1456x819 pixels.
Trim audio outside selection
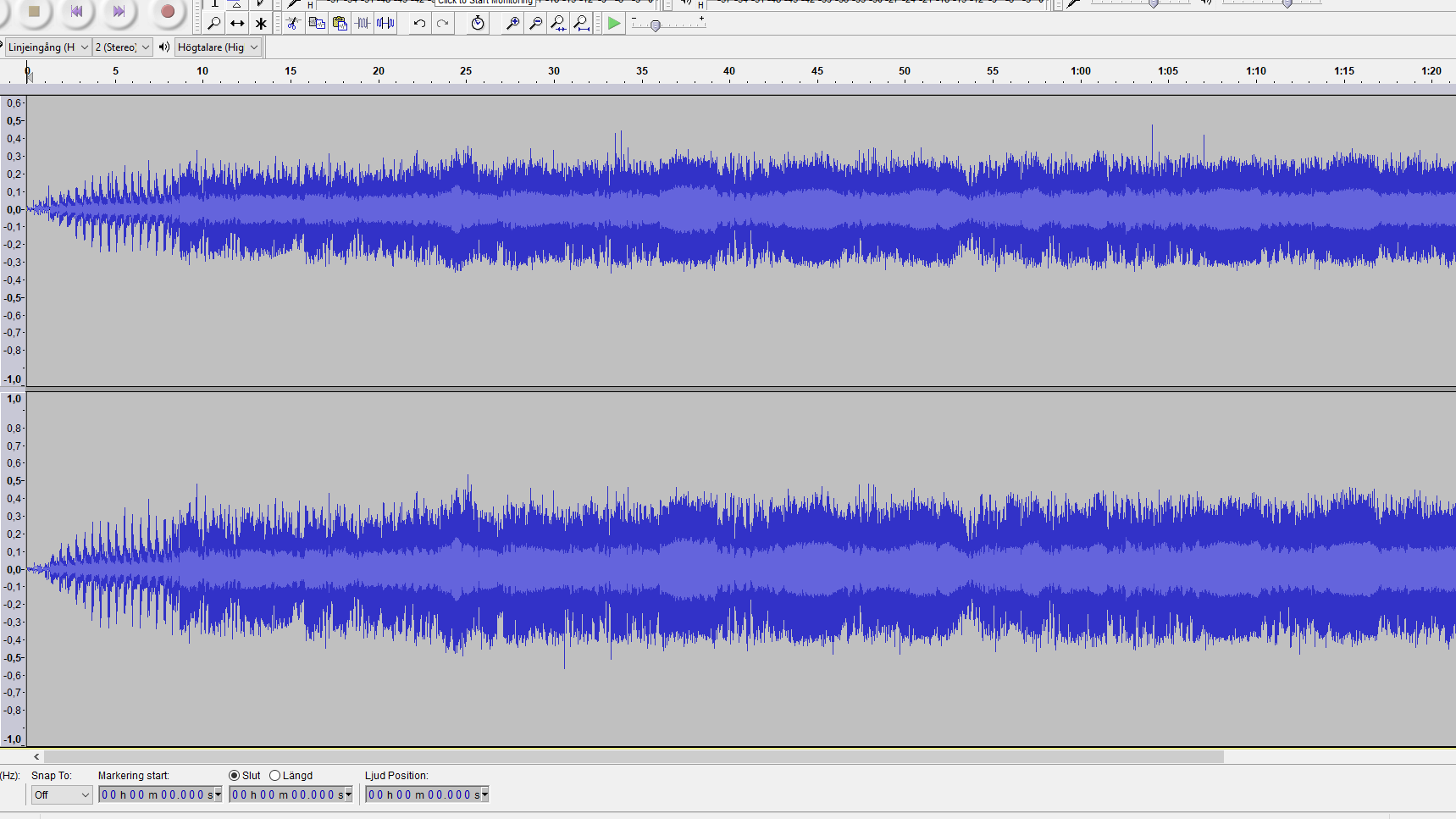363,24
